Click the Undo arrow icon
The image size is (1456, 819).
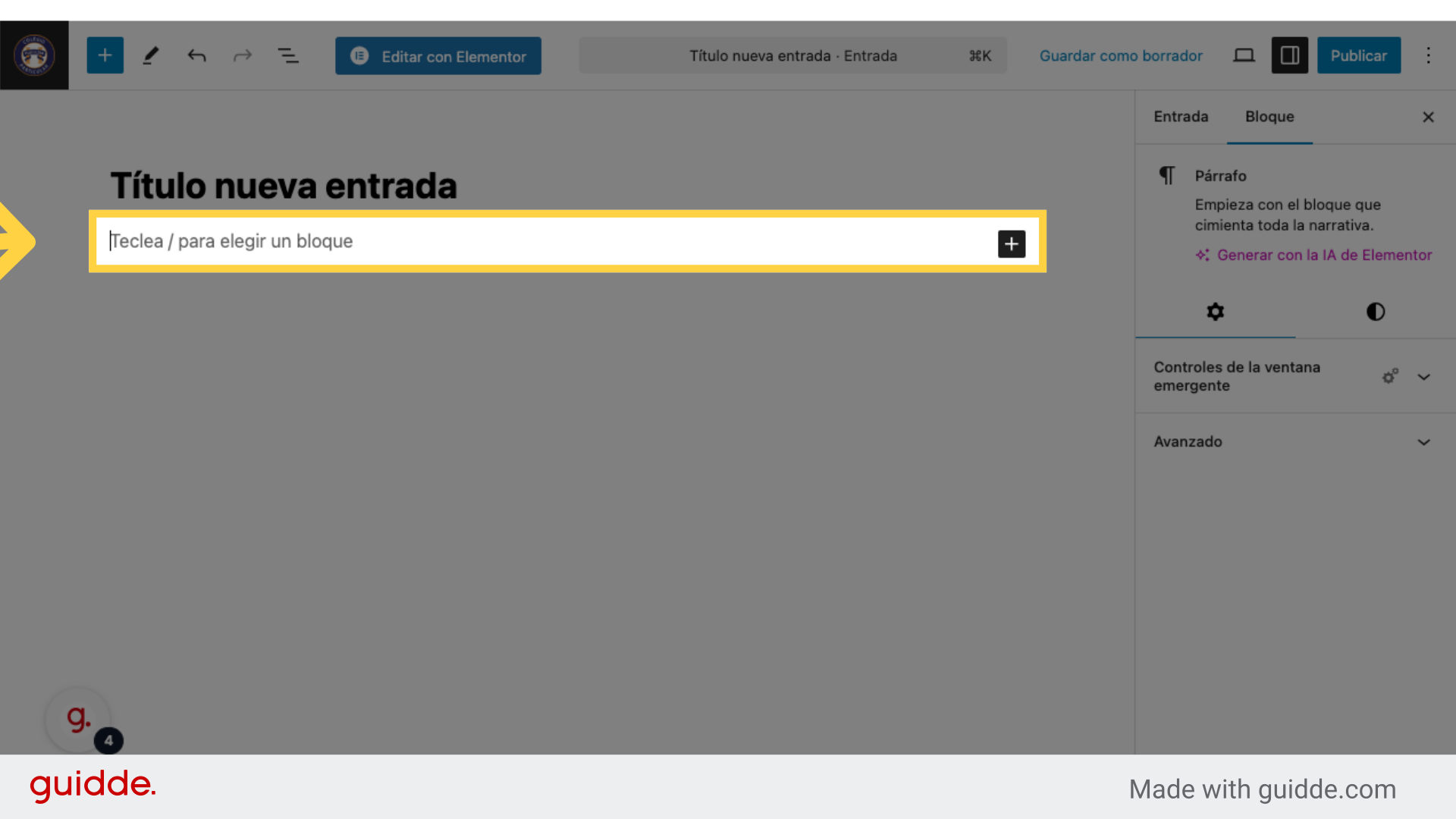click(196, 55)
